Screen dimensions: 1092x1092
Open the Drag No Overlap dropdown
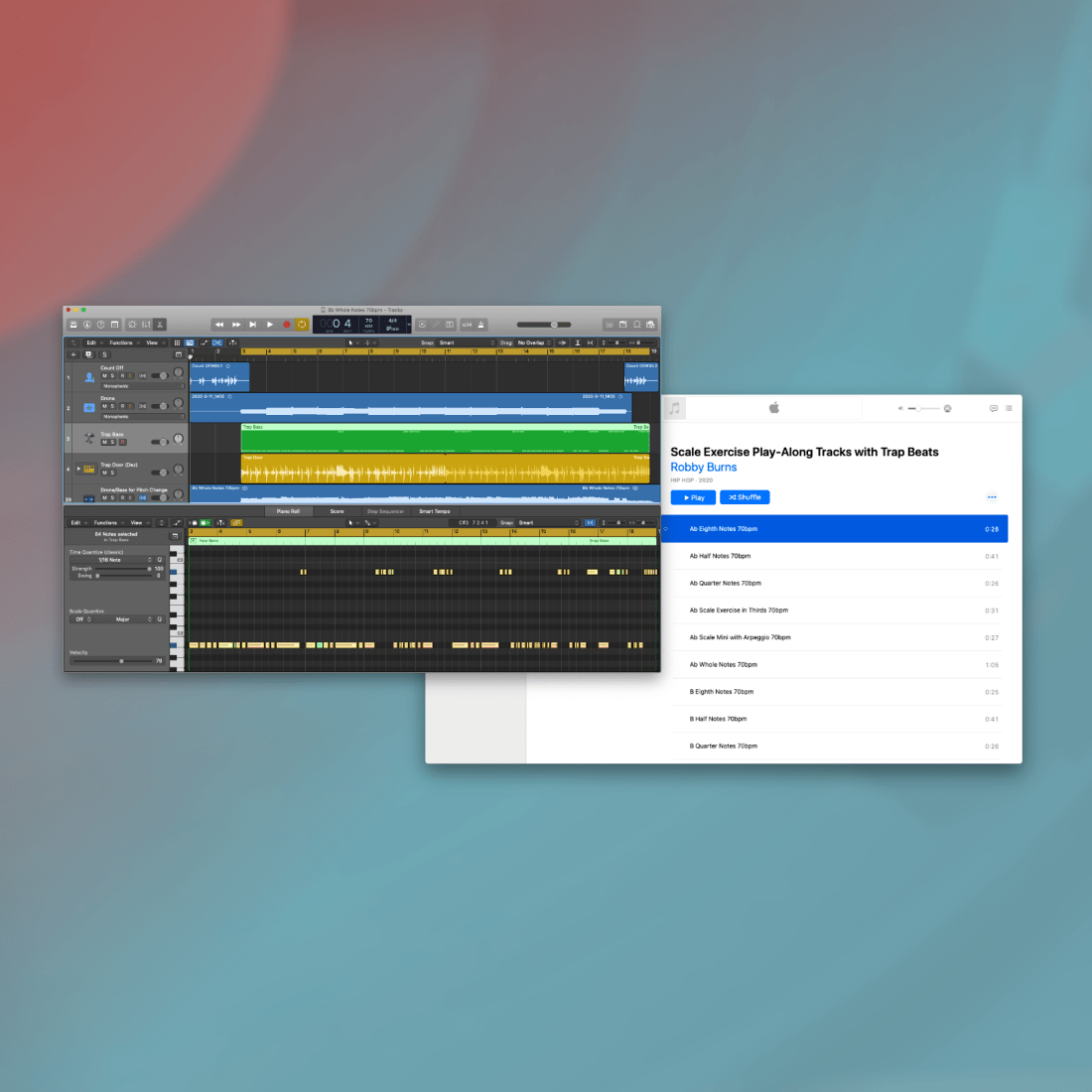click(x=534, y=342)
